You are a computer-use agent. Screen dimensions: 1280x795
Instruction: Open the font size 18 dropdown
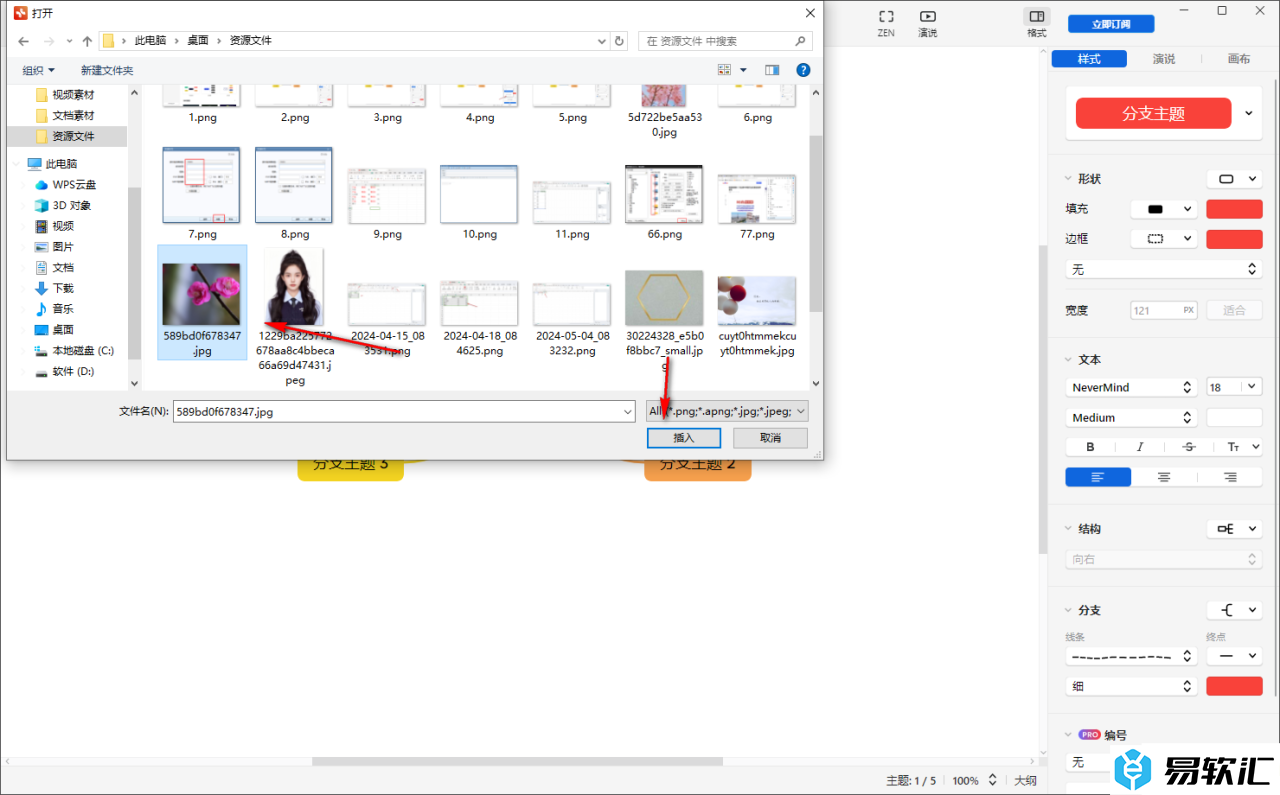click(1234, 387)
